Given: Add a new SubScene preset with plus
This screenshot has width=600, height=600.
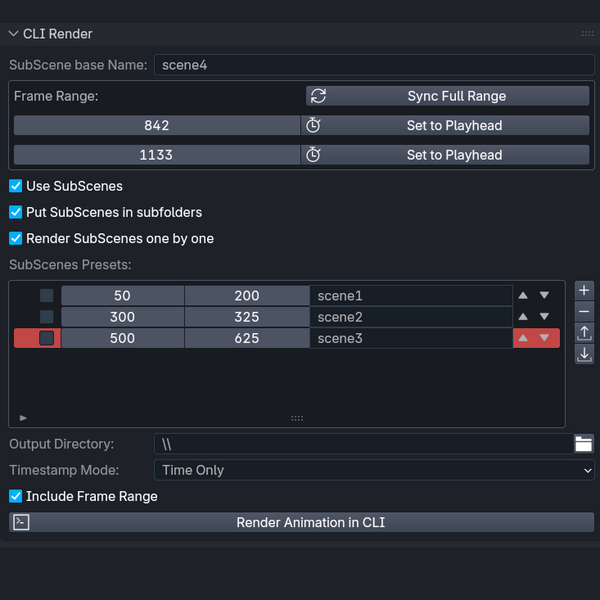Looking at the screenshot, I should pyautogui.click(x=584, y=290).
